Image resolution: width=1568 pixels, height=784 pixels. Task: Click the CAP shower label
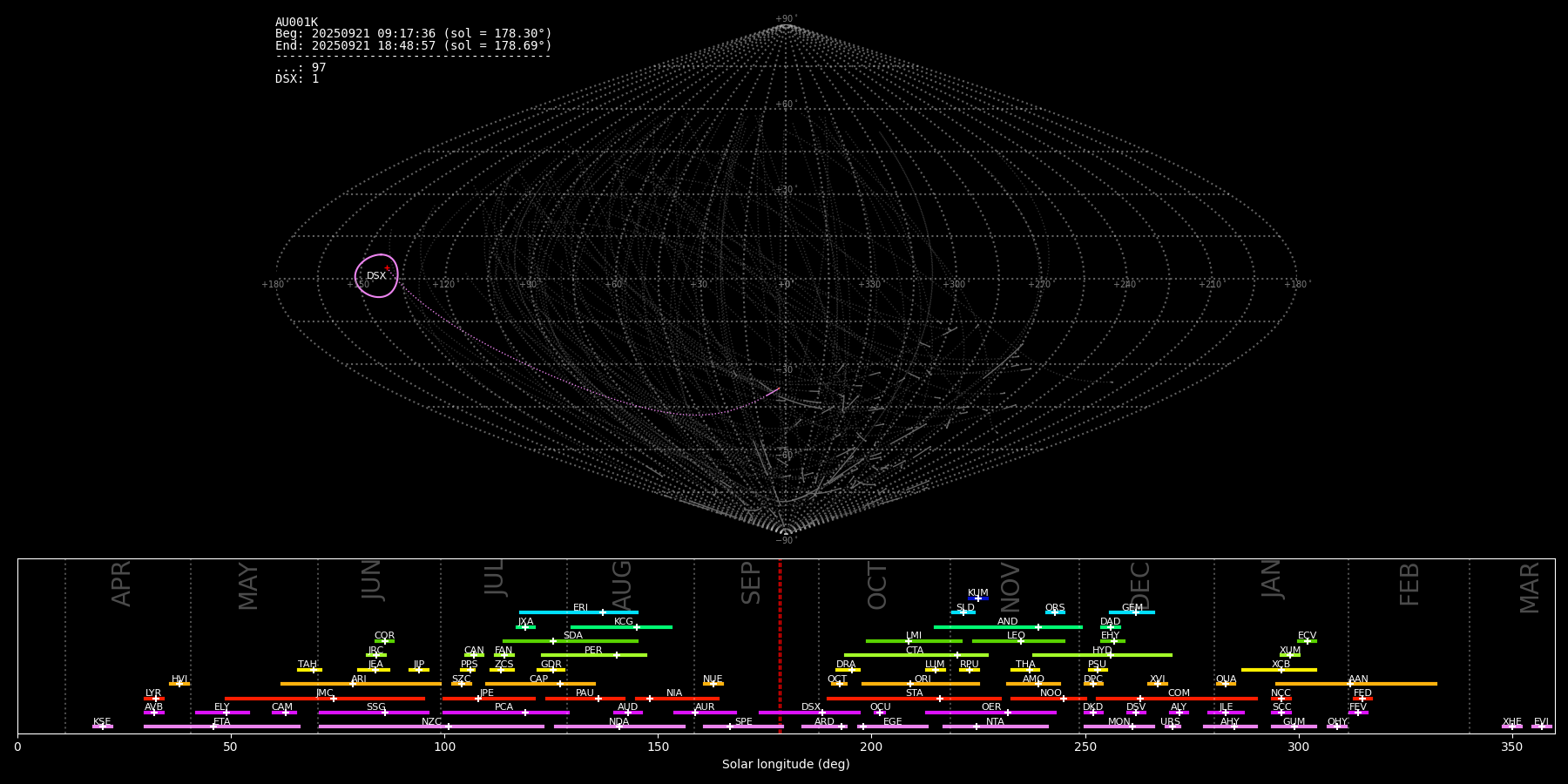click(x=539, y=679)
